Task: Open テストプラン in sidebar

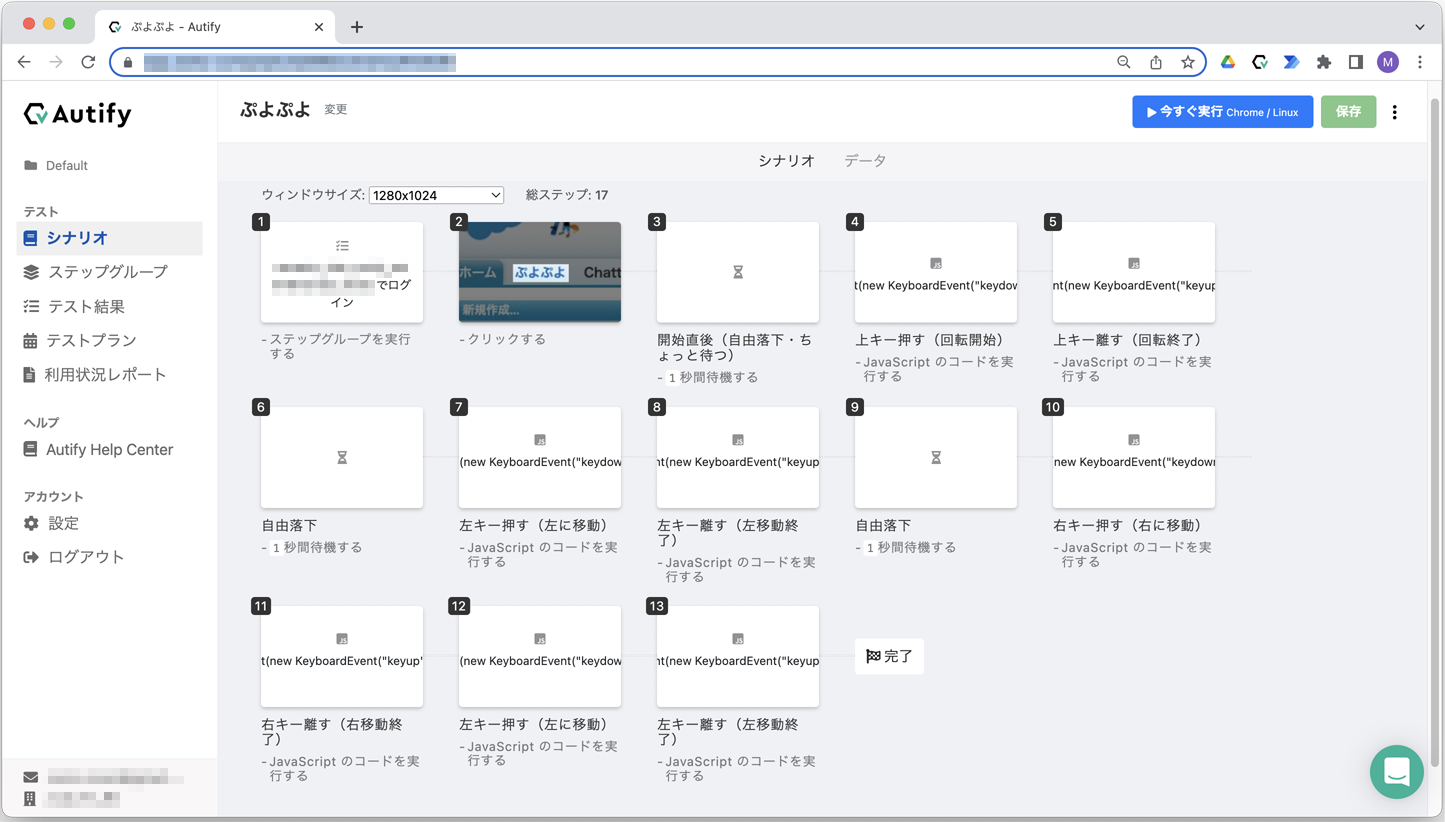Action: point(79,340)
